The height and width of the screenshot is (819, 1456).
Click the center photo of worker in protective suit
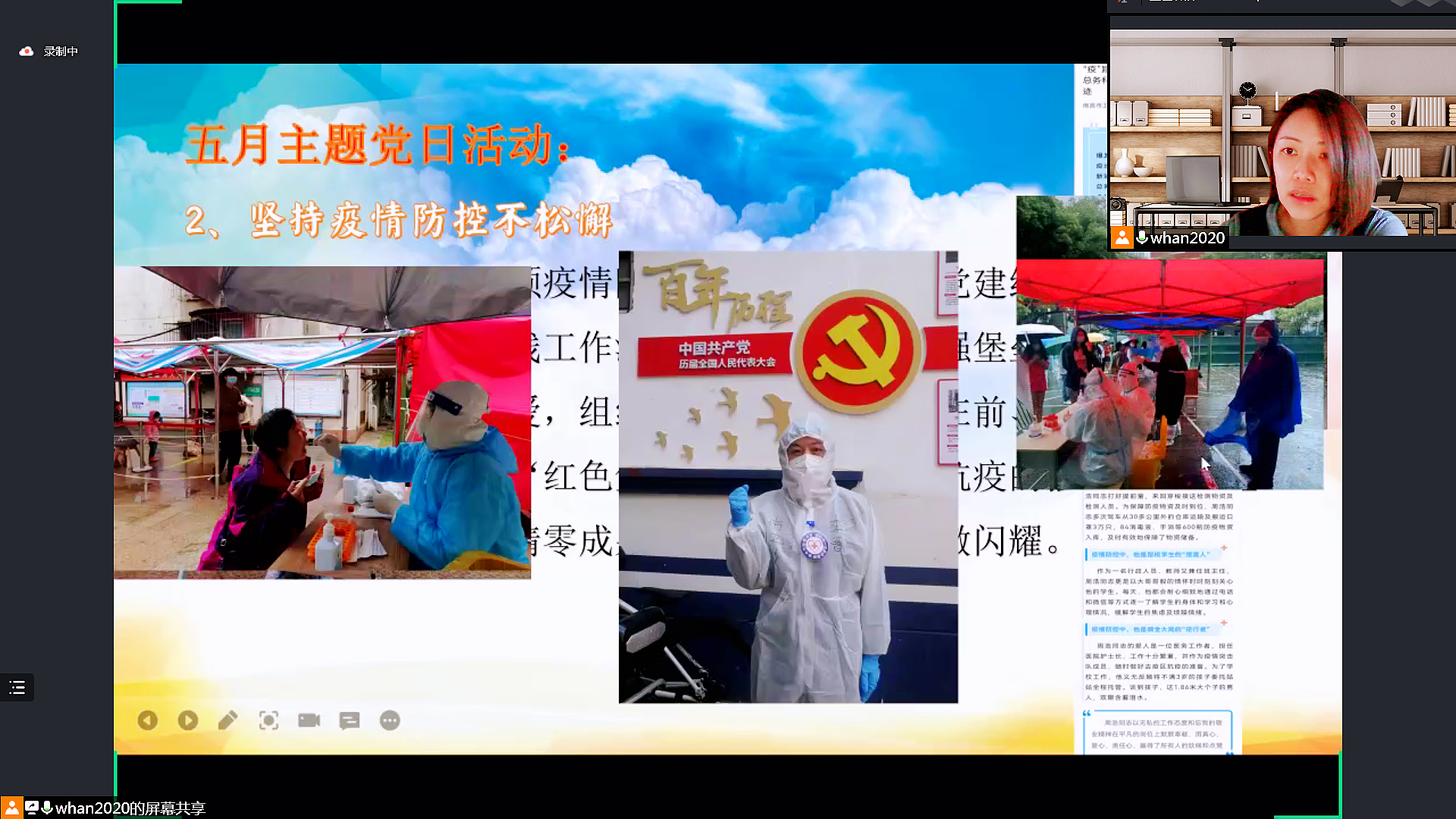point(788,477)
